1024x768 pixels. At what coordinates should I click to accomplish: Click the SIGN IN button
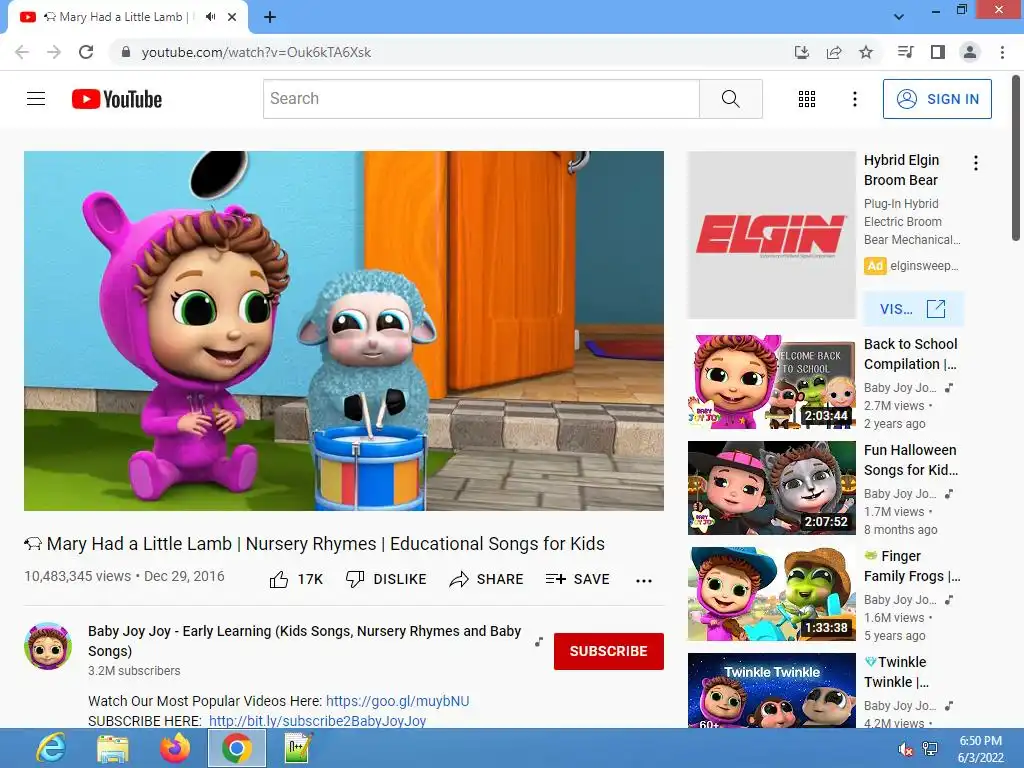click(x=937, y=99)
